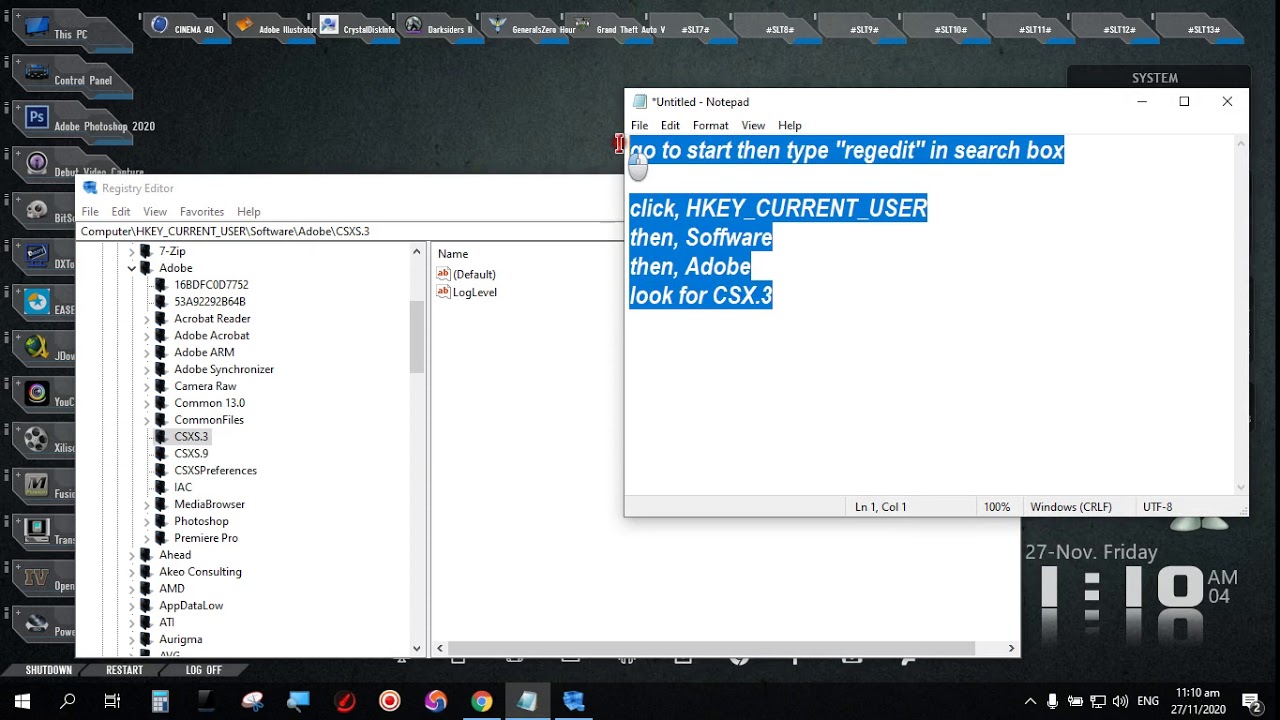
Task: Open the CrystalDiskInfo dock shortcut
Action: (x=356, y=27)
